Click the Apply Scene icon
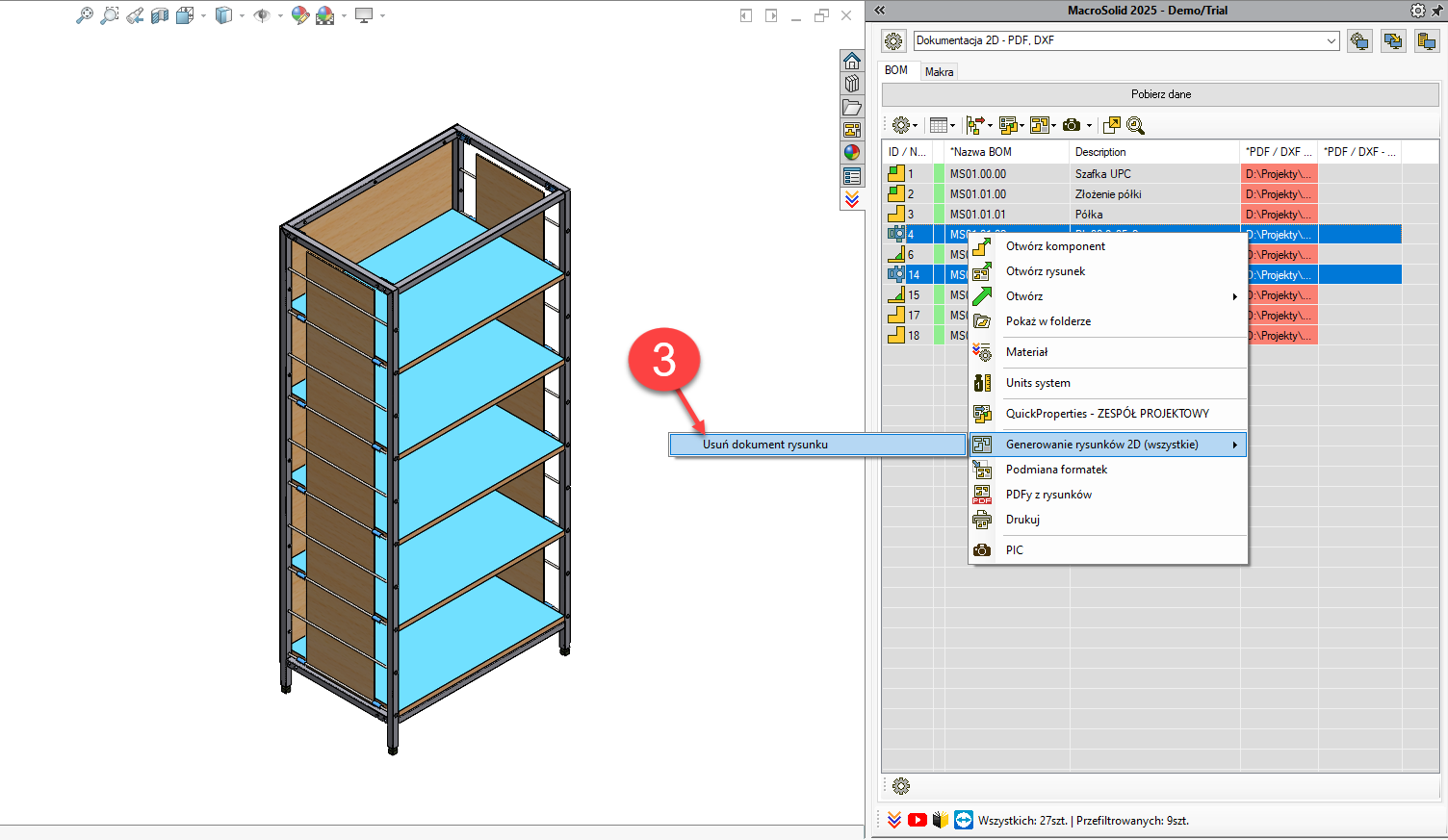This screenshot has height=840, width=1448. click(x=325, y=15)
